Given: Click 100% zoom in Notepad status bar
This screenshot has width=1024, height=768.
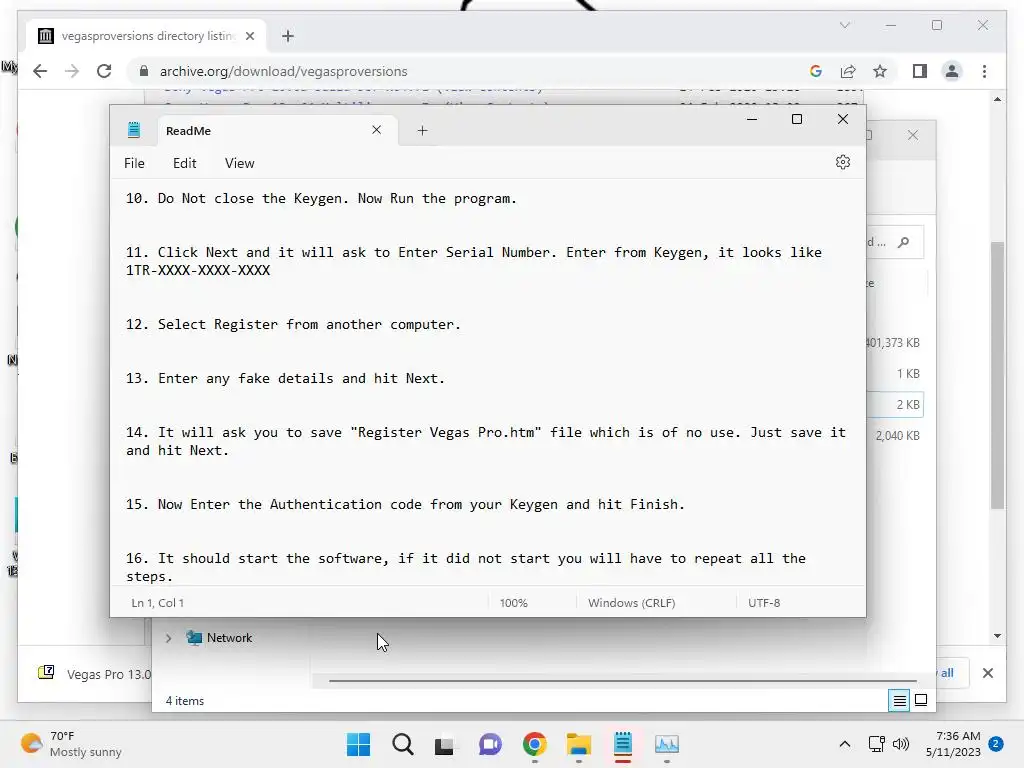Looking at the screenshot, I should coord(513,603).
